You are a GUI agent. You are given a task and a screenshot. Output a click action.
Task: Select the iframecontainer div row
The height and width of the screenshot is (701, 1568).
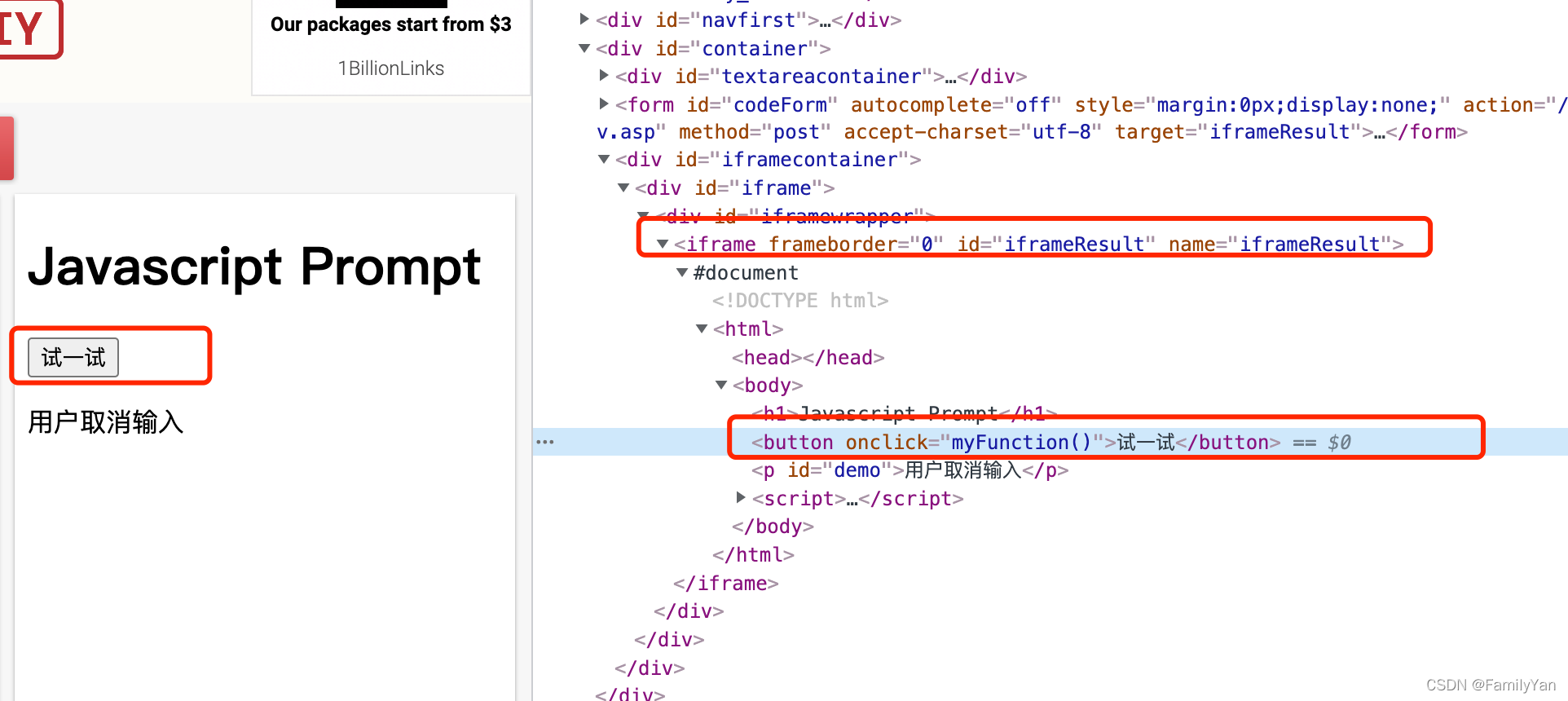click(769, 160)
